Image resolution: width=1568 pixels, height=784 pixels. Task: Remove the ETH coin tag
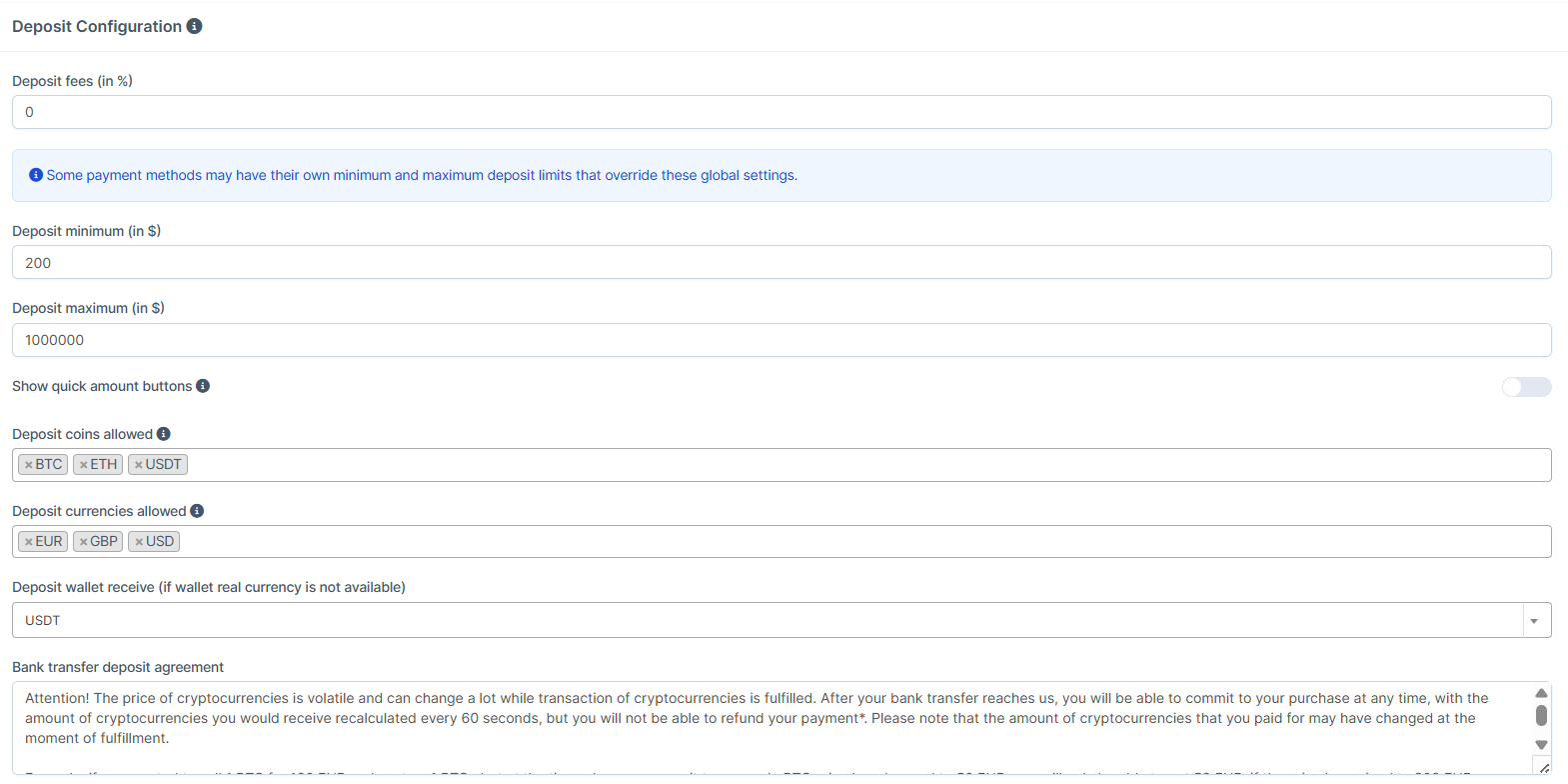click(x=84, y=465)
